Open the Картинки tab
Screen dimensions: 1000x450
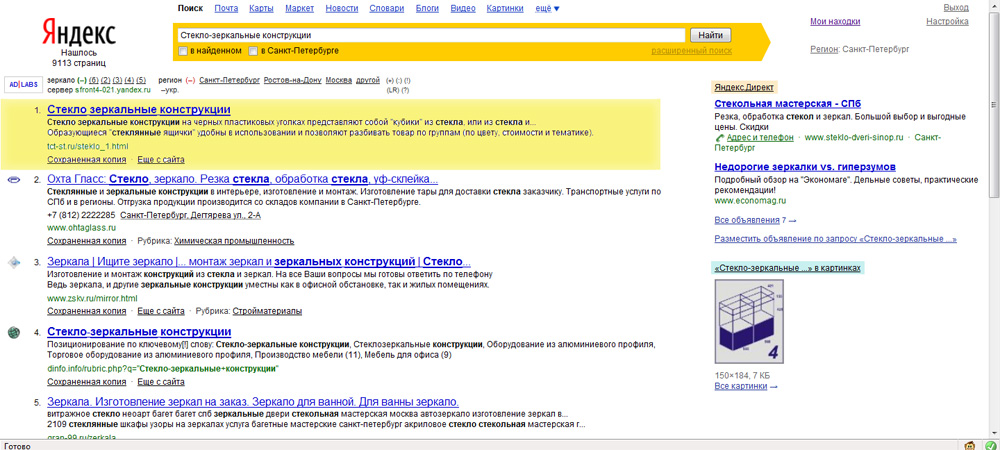pos(505,9)
